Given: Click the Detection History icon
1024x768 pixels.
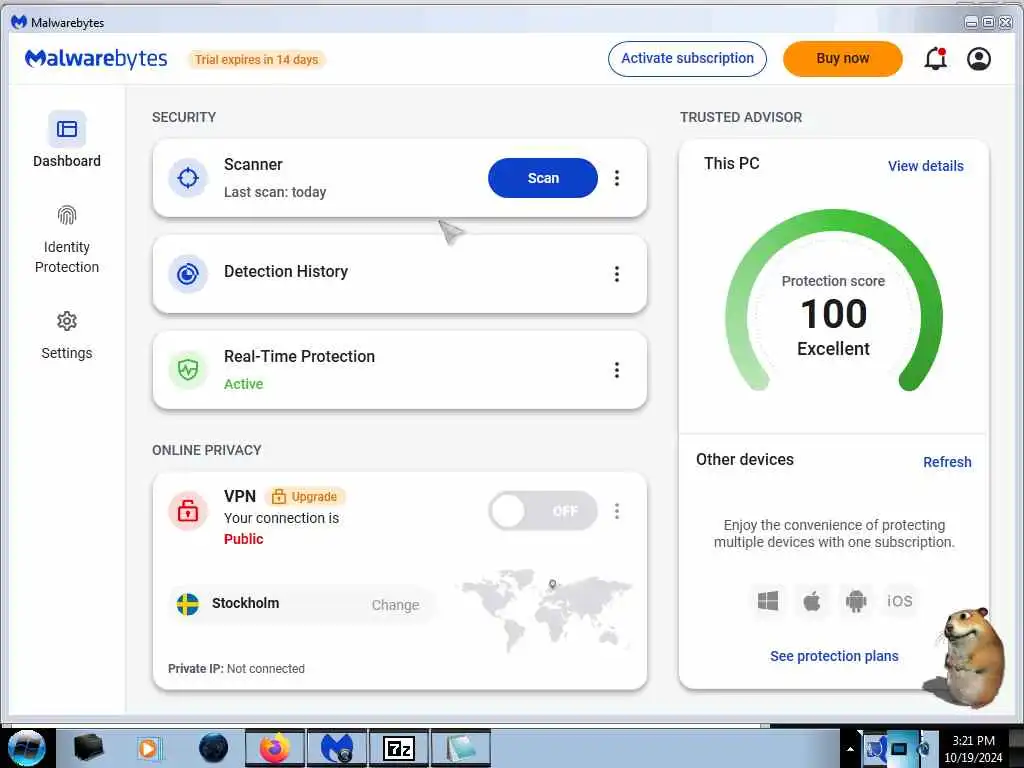Looking at the screenshot, I should click(187, 274).
